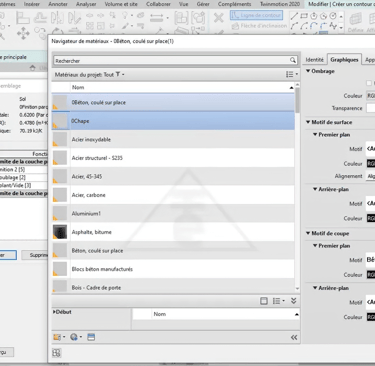
Task: Collapse the Motif de surface section
Action: point(308,122)
